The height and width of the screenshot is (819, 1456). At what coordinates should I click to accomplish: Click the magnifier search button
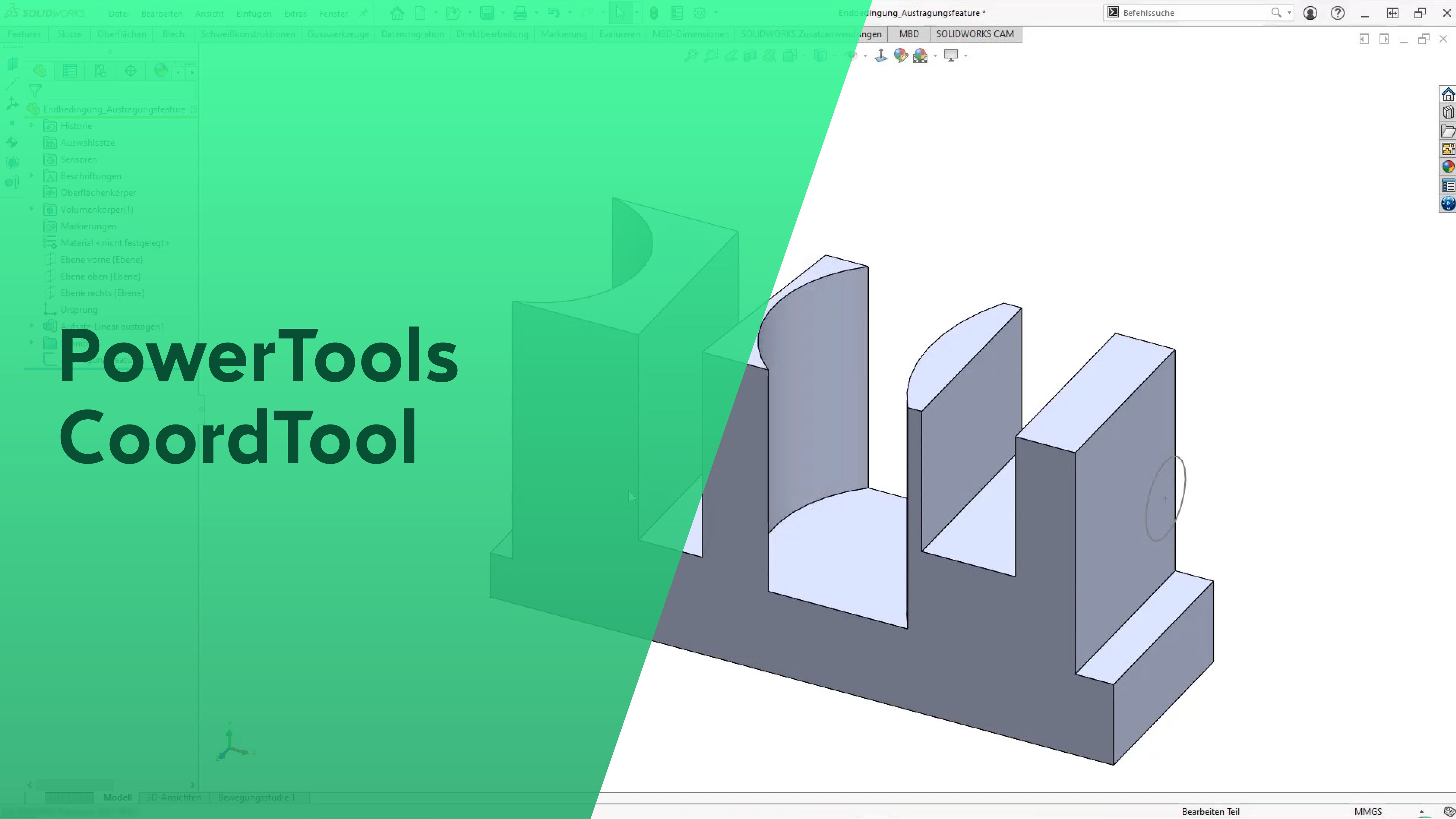click(1276, 13)
